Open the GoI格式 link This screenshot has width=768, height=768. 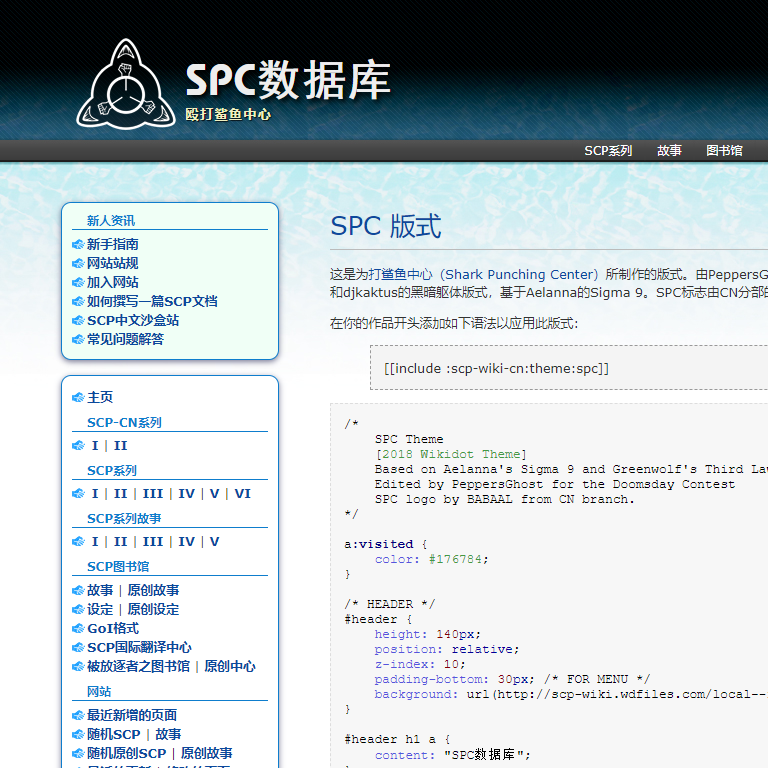(x=113, y=628)
